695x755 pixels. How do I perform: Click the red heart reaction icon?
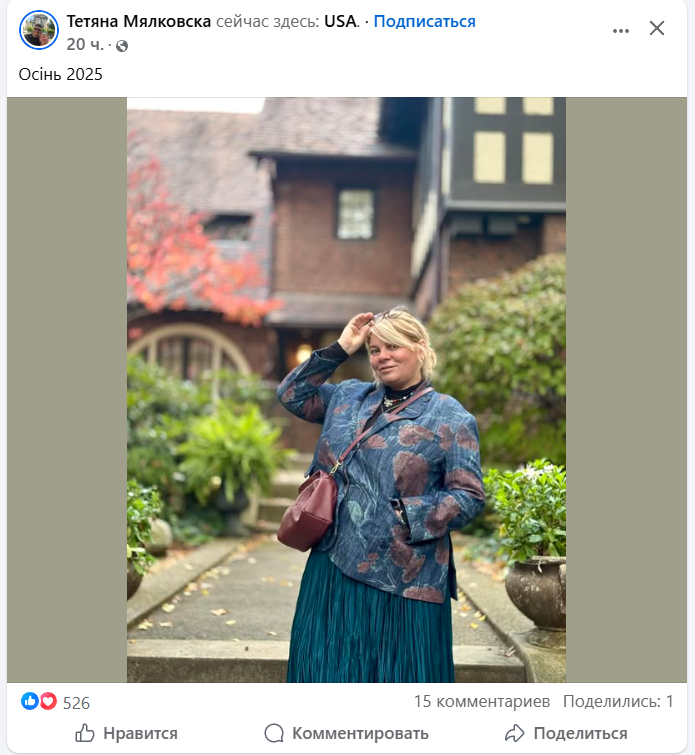point(48,701)
